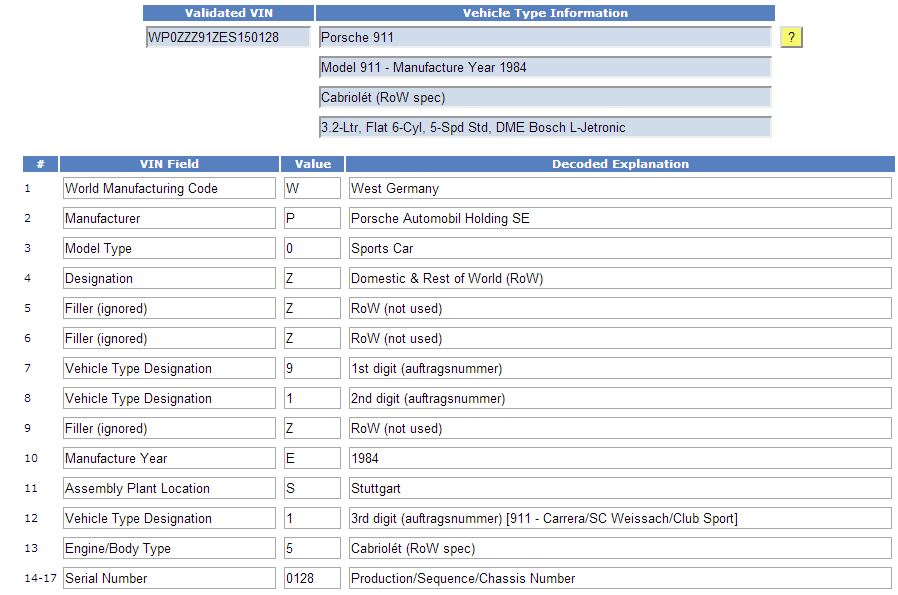
Task: Click the value P in row 2
Action: 312,218
